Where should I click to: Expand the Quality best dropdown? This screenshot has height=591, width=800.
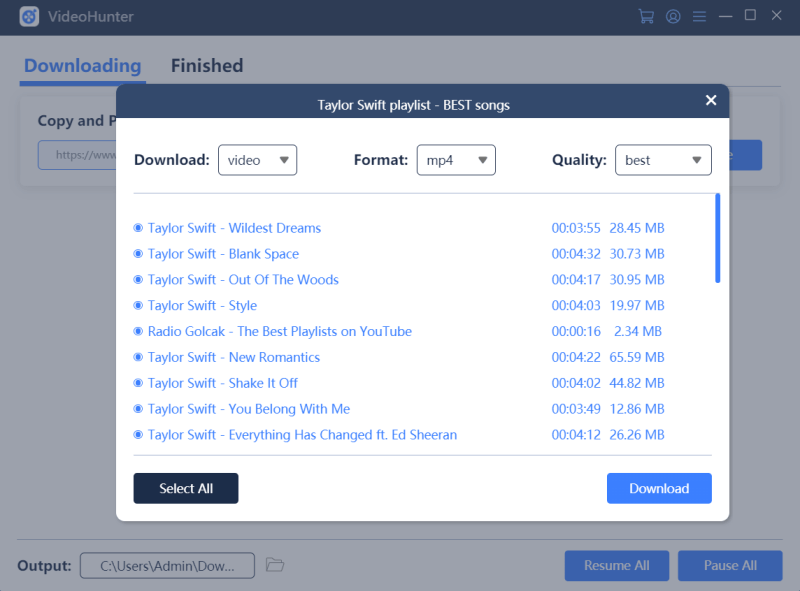663,160
